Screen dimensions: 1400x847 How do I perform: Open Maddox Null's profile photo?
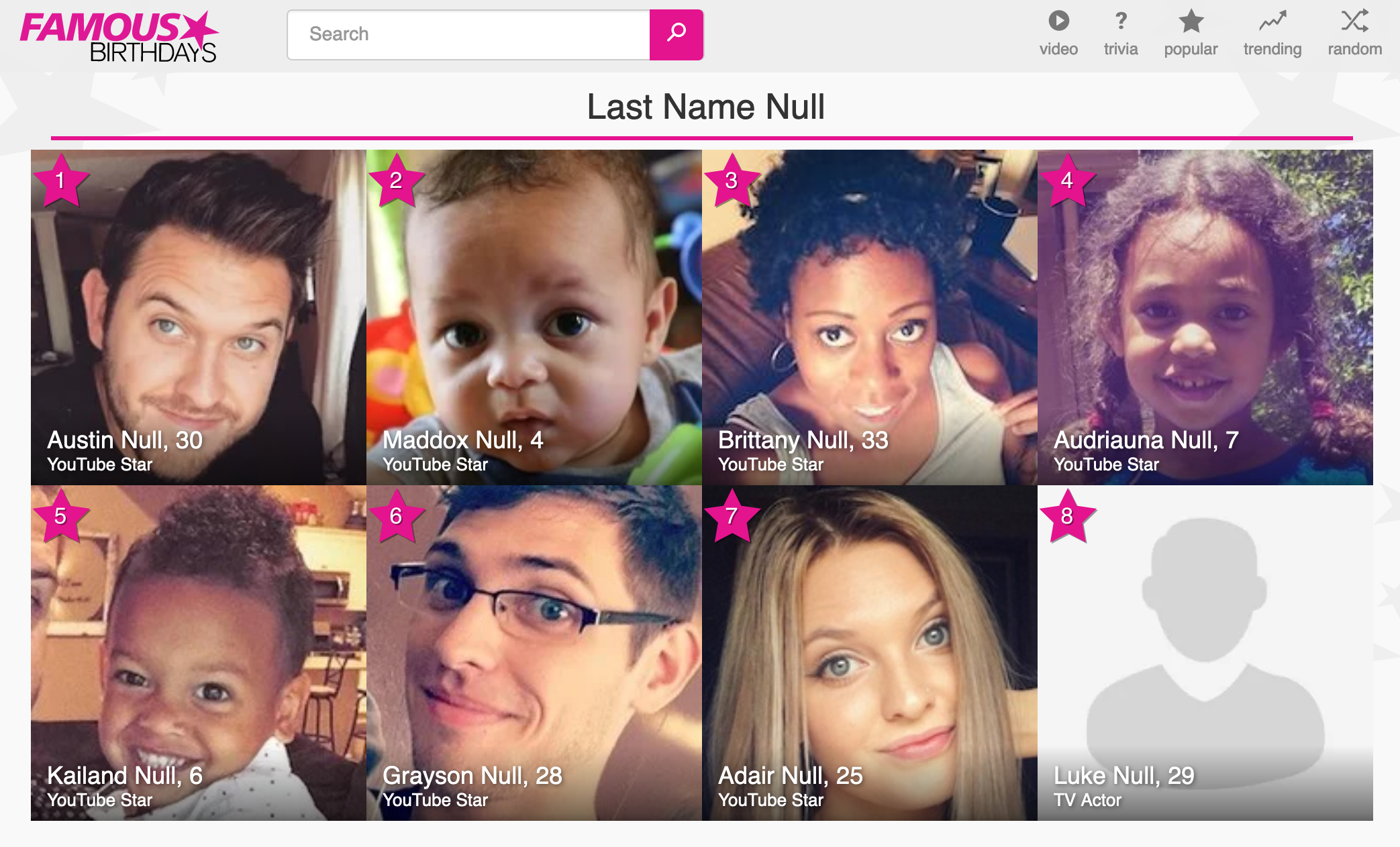point(534,317)
